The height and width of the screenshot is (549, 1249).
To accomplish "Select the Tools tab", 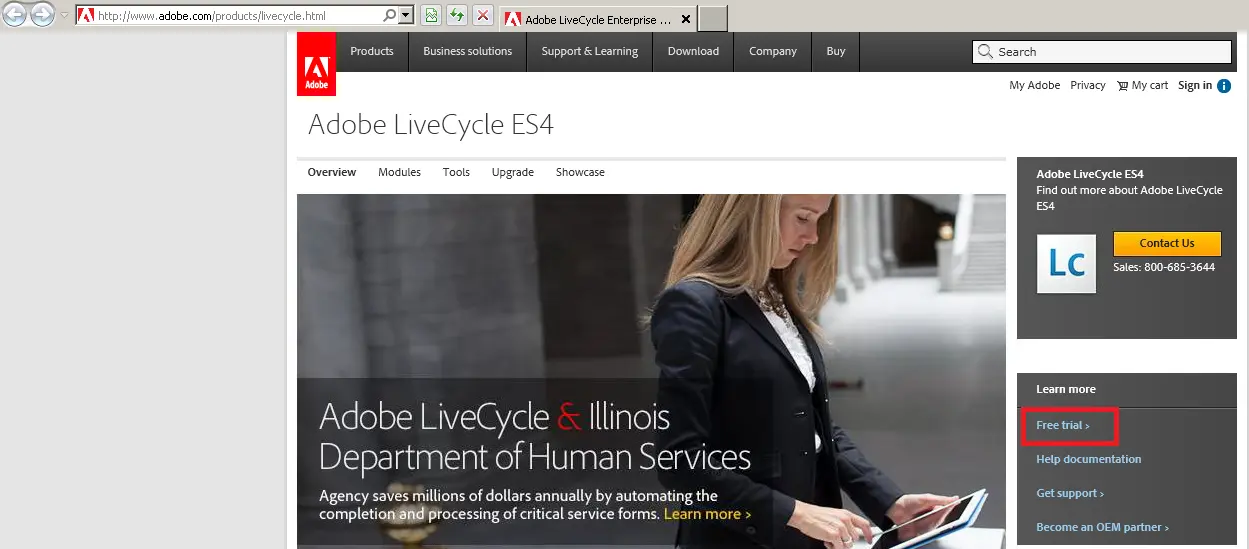I will pyautogui.click(x=456, y=172).
